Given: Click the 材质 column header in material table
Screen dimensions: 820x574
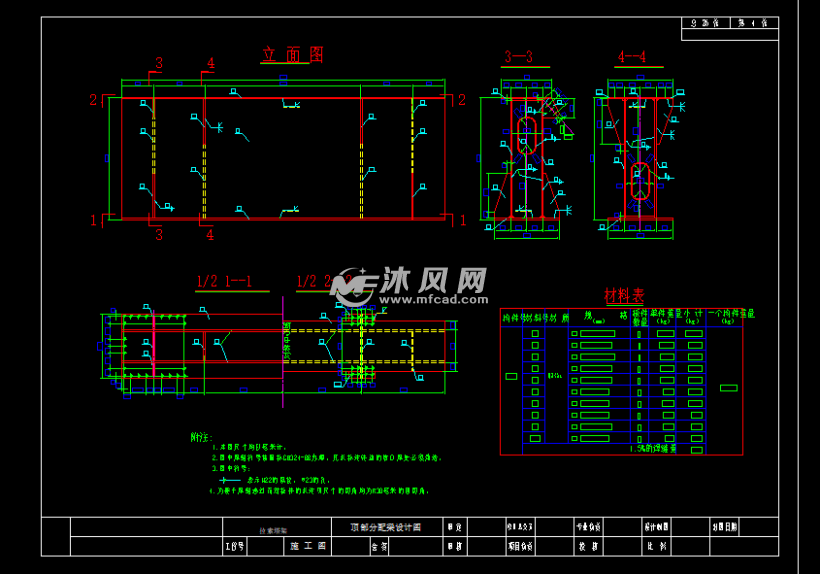Looking at the screenshot, I should [x=559, y=317].
